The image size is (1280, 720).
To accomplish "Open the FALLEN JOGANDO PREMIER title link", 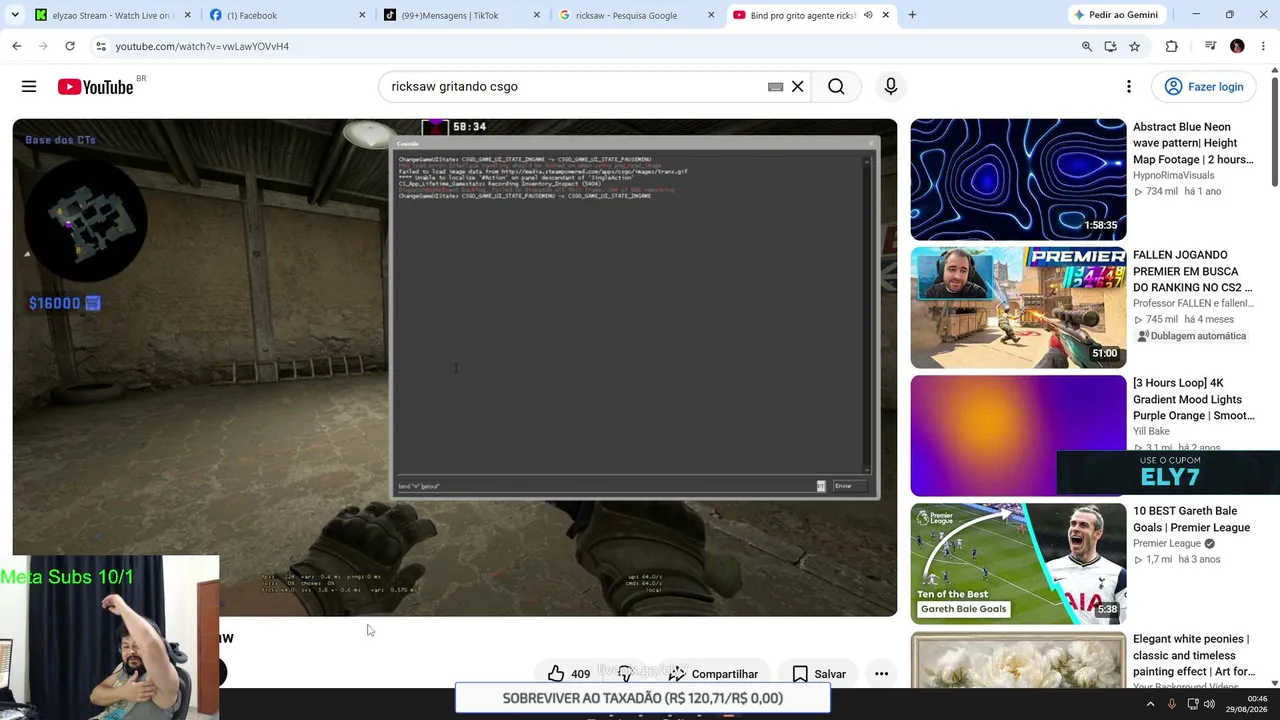I will pyautogui.click(x=1193, y=271).
